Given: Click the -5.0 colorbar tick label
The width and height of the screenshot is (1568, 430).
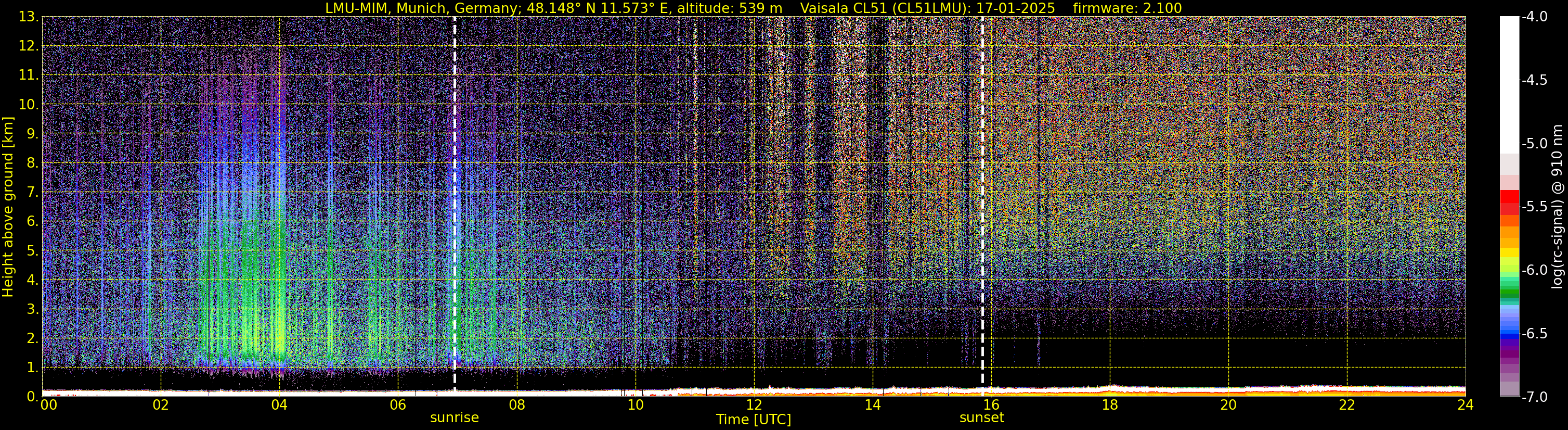Looking at the screenshot, I should 1534,144.
